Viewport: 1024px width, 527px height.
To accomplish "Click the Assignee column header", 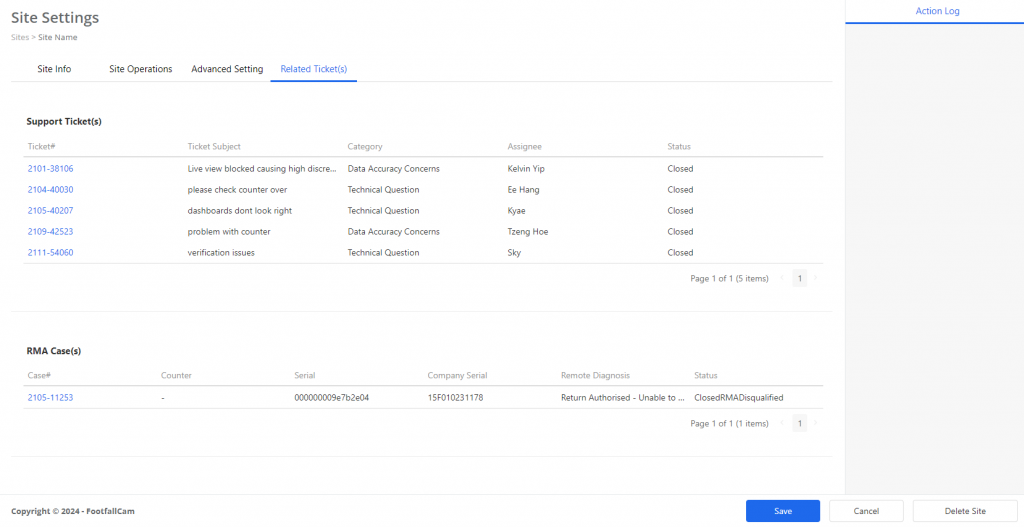I will (x=524, y=146).
